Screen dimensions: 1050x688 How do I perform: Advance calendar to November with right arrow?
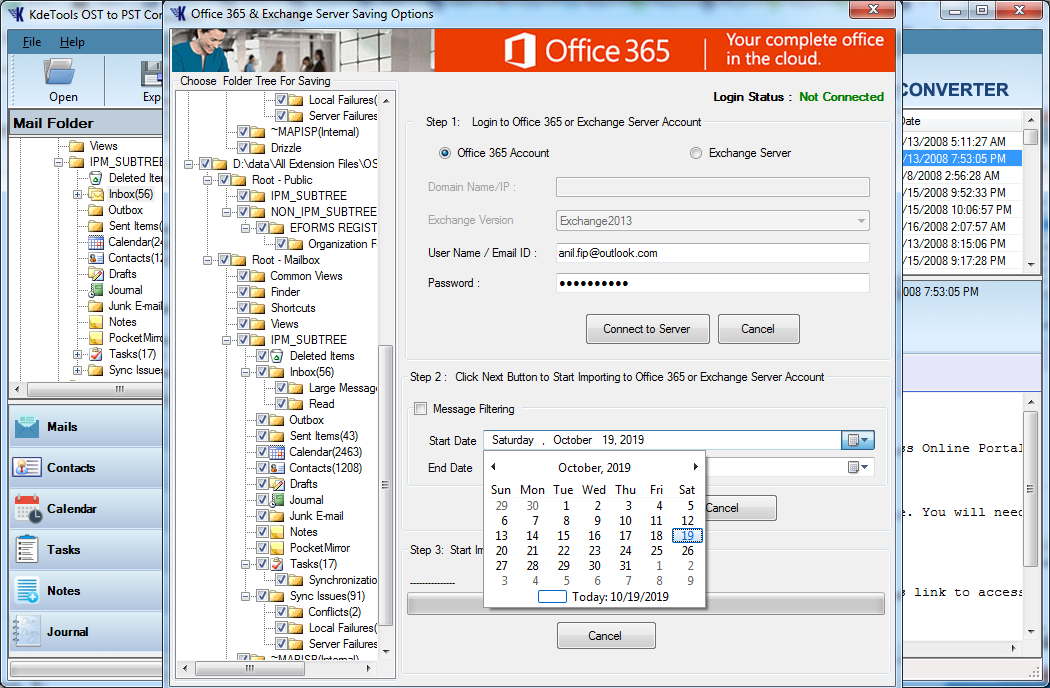(696, 467)
